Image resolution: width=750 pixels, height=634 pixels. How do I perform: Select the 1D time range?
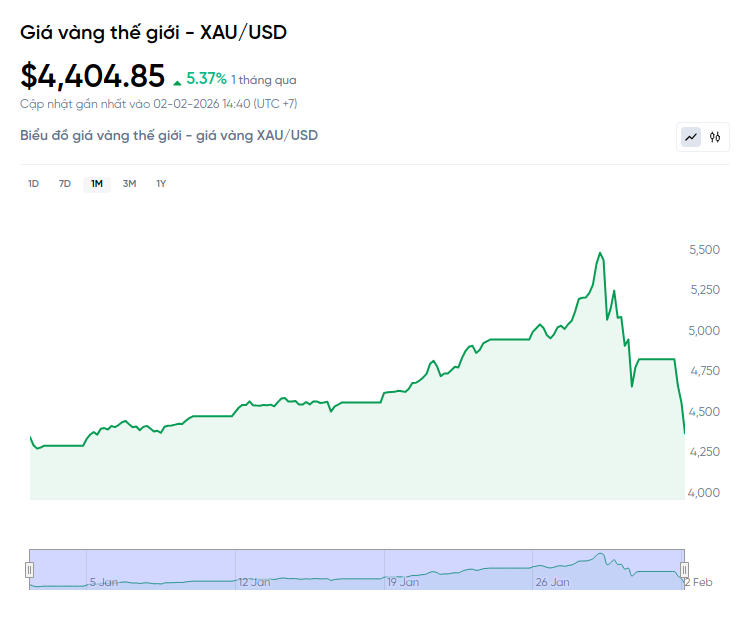(33, 184)
